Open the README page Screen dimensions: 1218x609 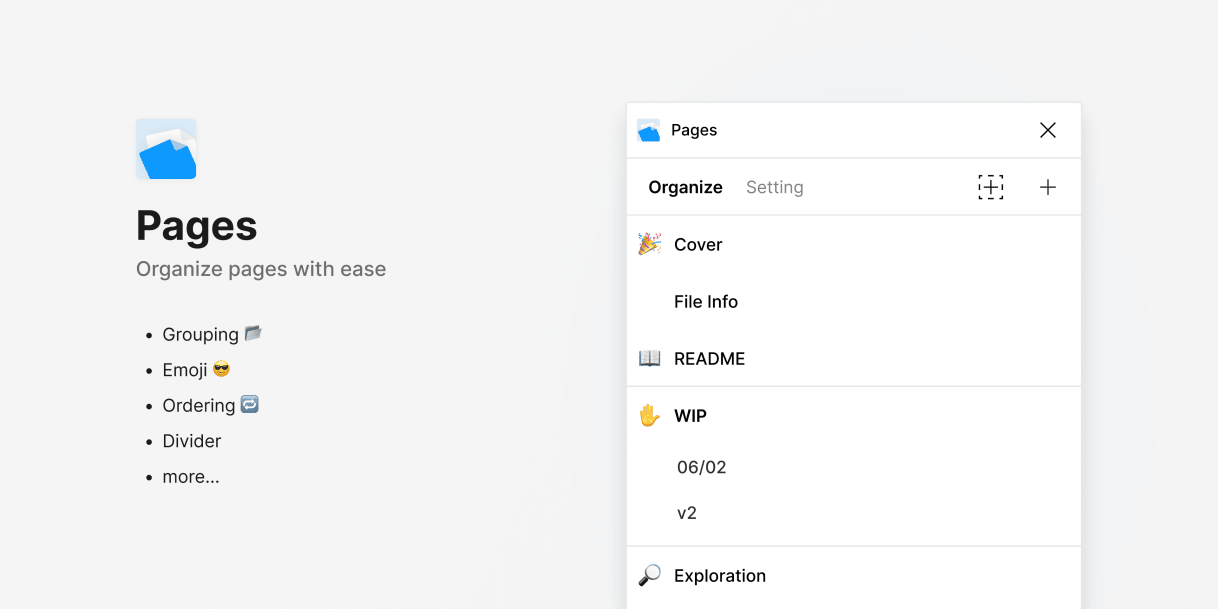pos(709,358)
